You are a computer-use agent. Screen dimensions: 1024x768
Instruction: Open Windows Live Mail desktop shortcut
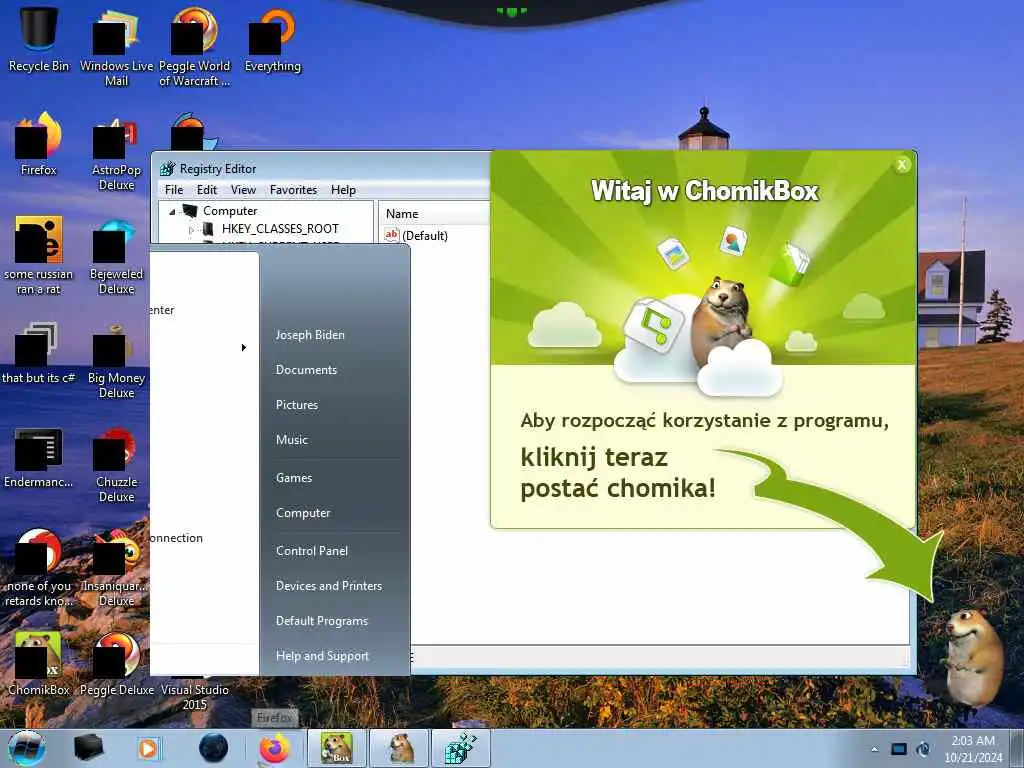tap(116, 47)
